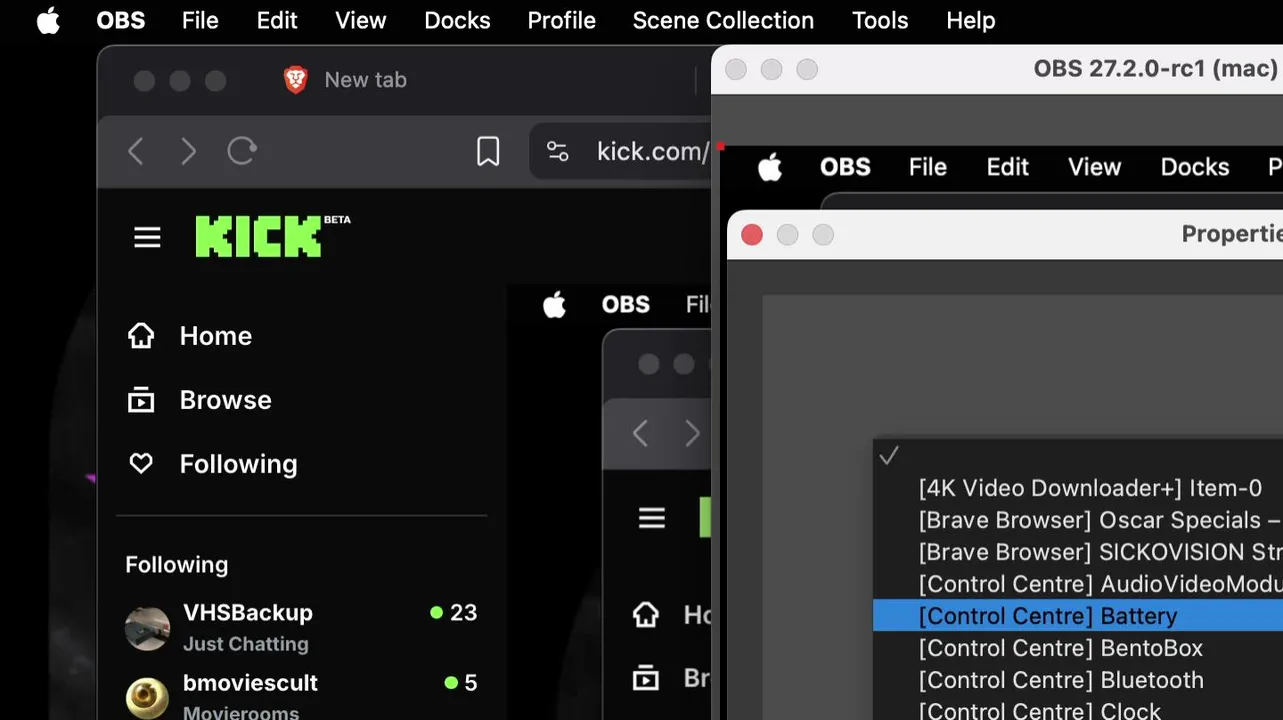The height and width of the screenshot is (720, 1283).
Task: Click nested hamburger menu in recursive preview
Action: pyautogui.click(x=652, y=518)
